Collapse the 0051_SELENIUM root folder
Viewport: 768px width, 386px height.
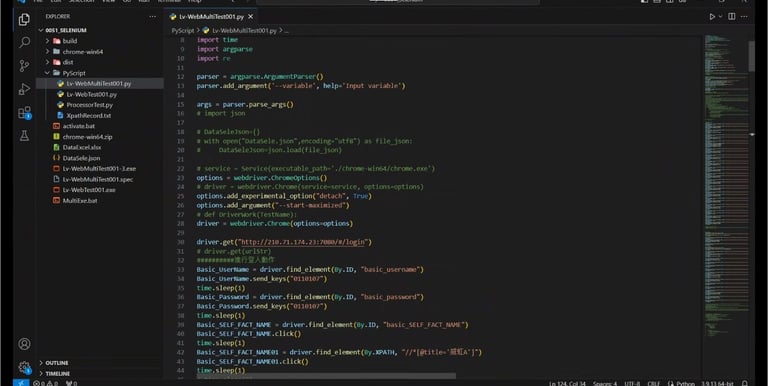[41, 30]
